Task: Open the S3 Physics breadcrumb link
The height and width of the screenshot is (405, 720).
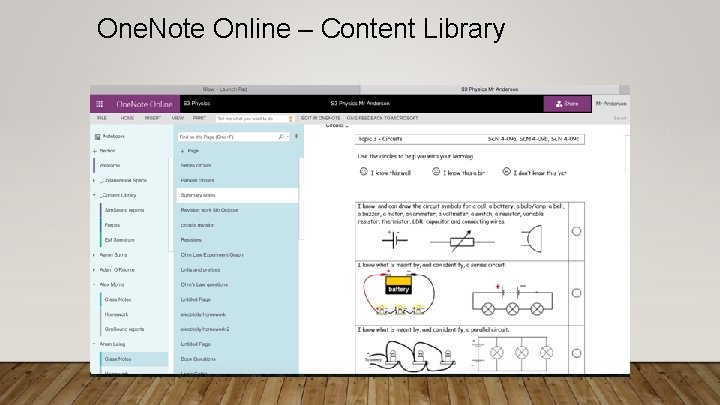Action: [197, 104]
